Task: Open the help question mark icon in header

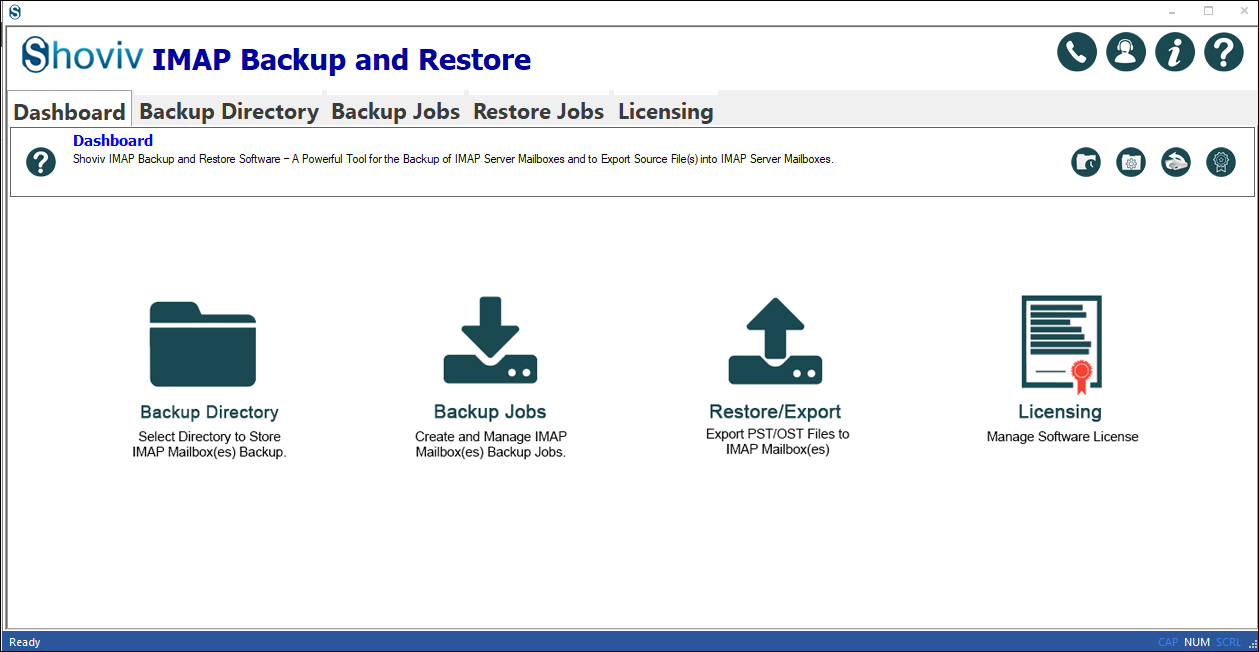Action: click(x=1224, y=52)
